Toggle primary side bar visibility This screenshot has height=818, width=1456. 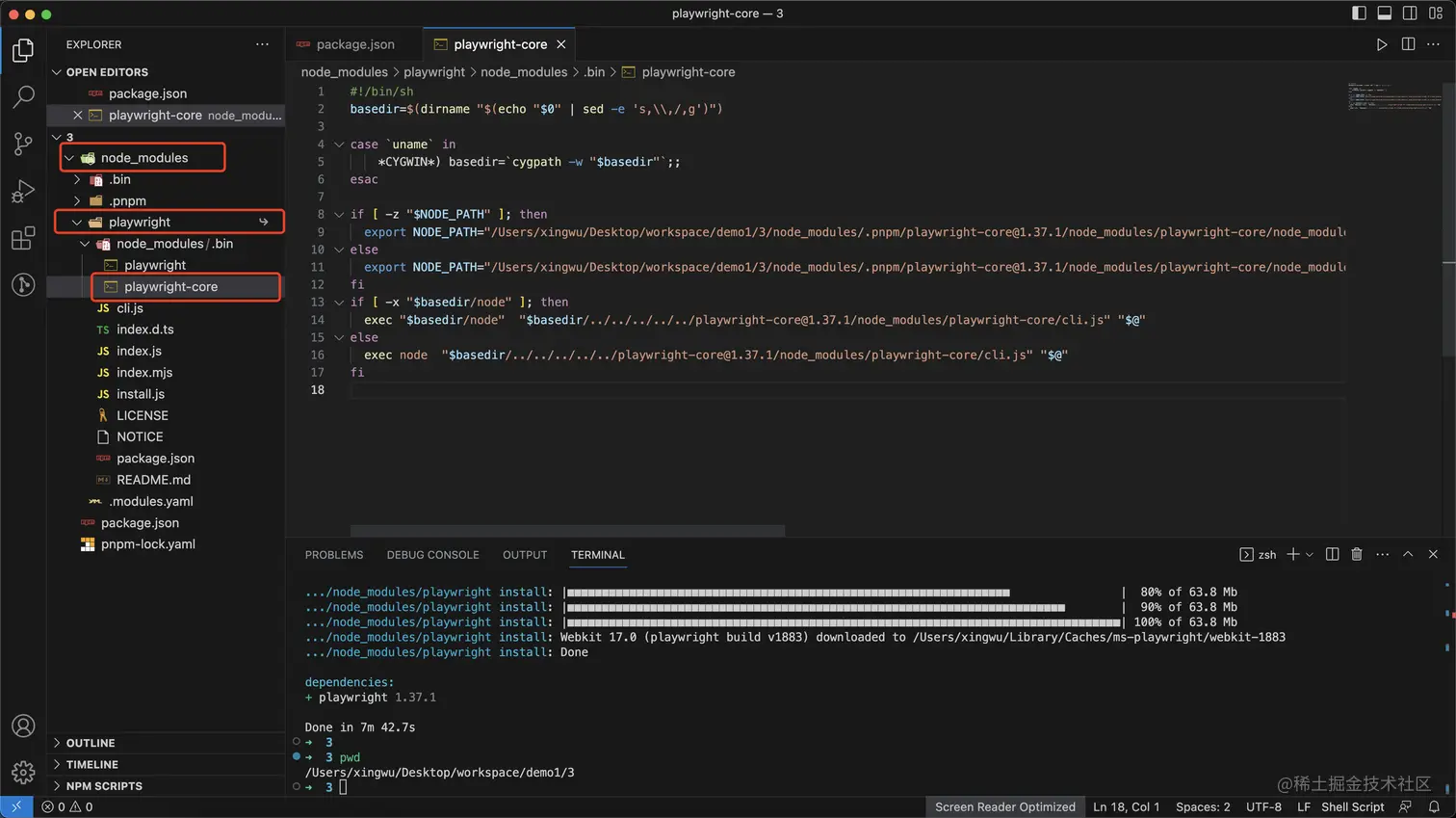1359,13
